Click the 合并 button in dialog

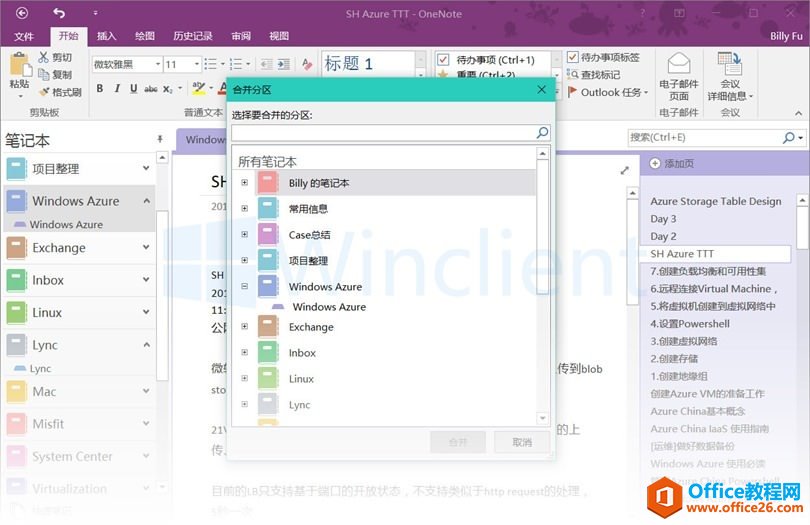click(x=458, y=442)
